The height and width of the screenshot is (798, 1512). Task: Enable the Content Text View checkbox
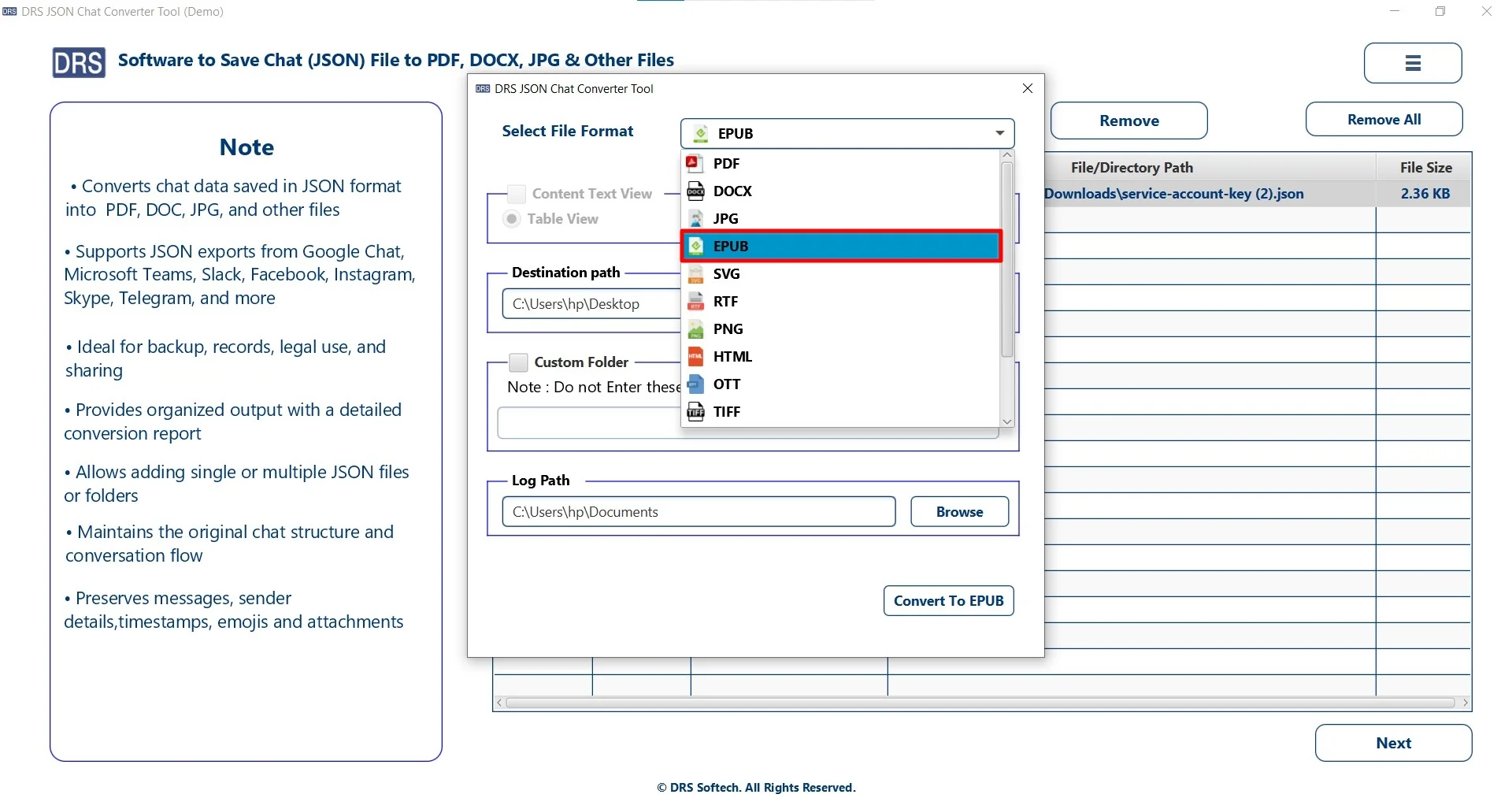point(516,193)
